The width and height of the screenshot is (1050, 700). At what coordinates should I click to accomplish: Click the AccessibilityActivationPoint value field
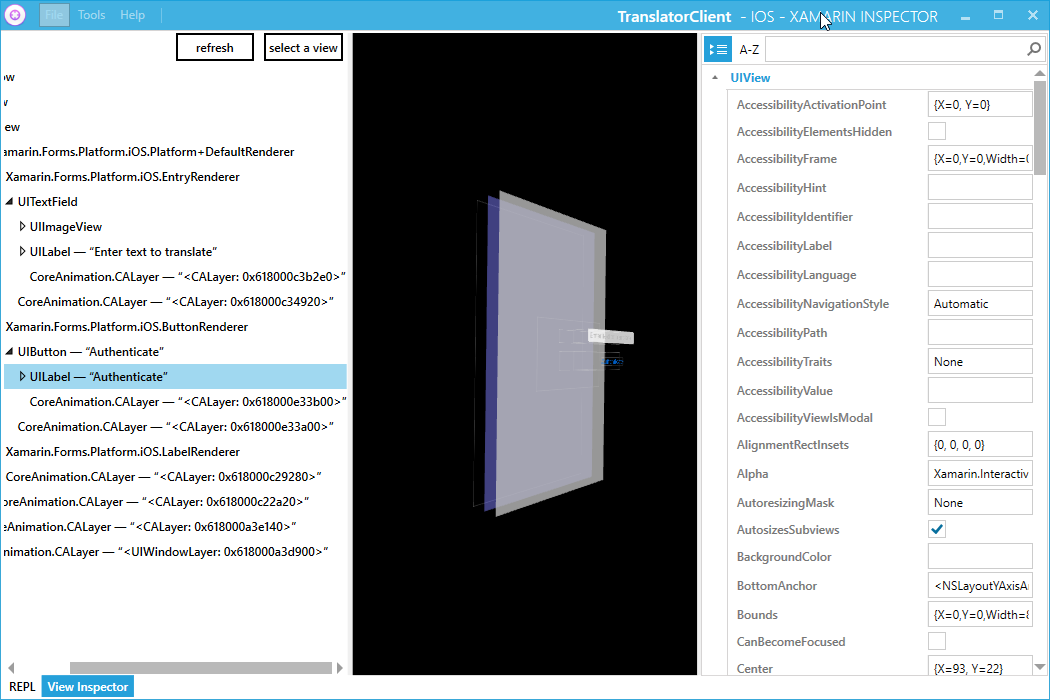click(980, 104)
